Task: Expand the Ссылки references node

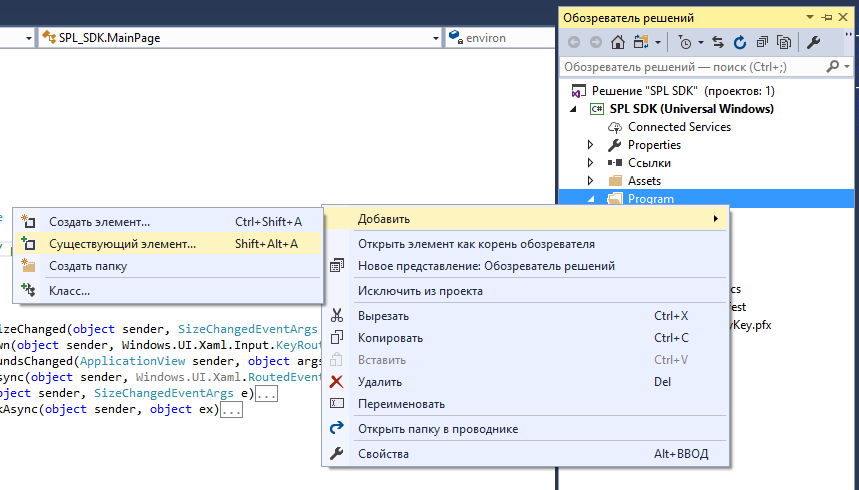Action: (x=590, y=163)
